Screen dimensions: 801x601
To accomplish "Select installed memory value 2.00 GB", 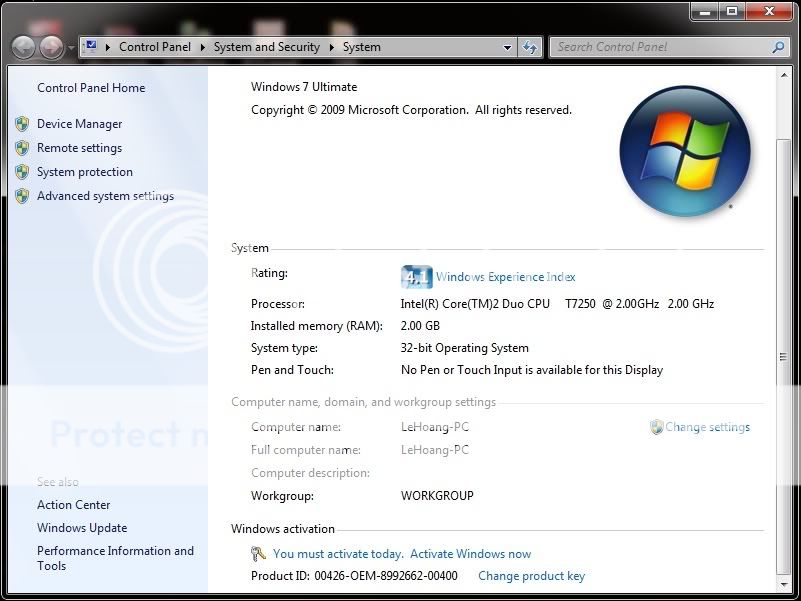I will click(x=420, y=326).
